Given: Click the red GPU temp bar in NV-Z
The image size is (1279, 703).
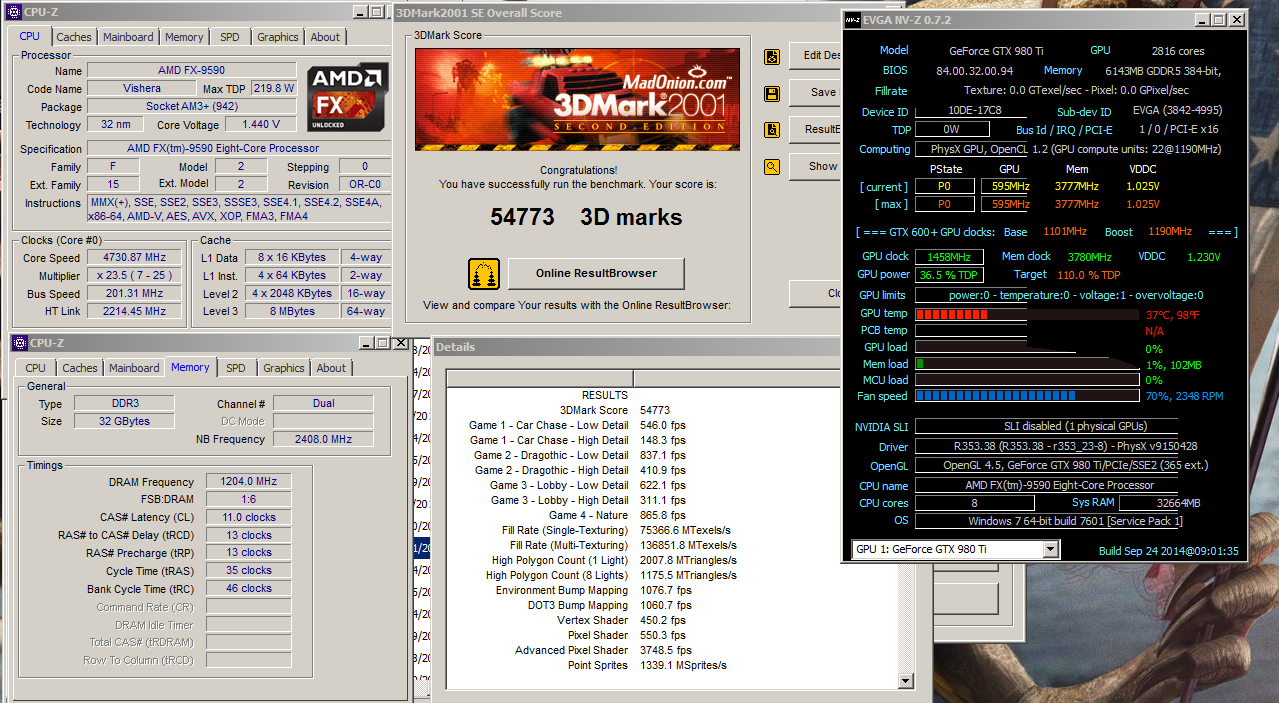Looking at the screenshot, I should coord(1027,314).
